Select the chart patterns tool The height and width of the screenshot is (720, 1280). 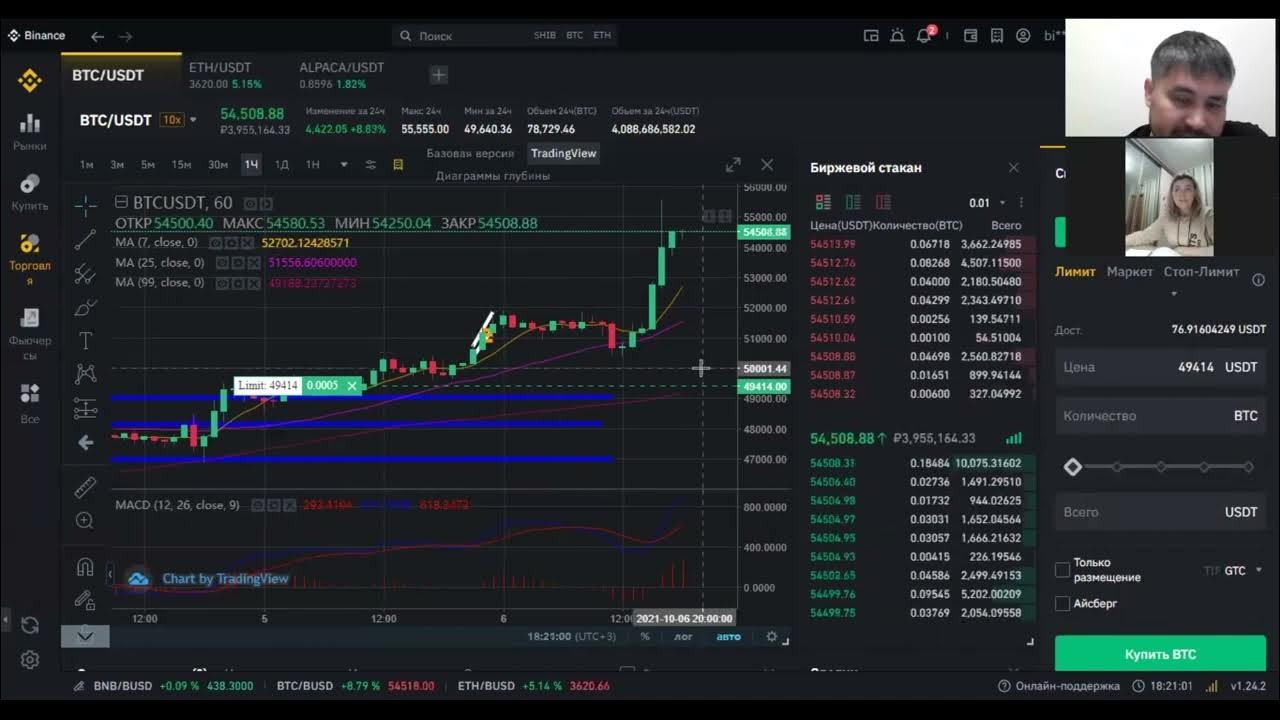pyautogui.click(x=86, y=374)
